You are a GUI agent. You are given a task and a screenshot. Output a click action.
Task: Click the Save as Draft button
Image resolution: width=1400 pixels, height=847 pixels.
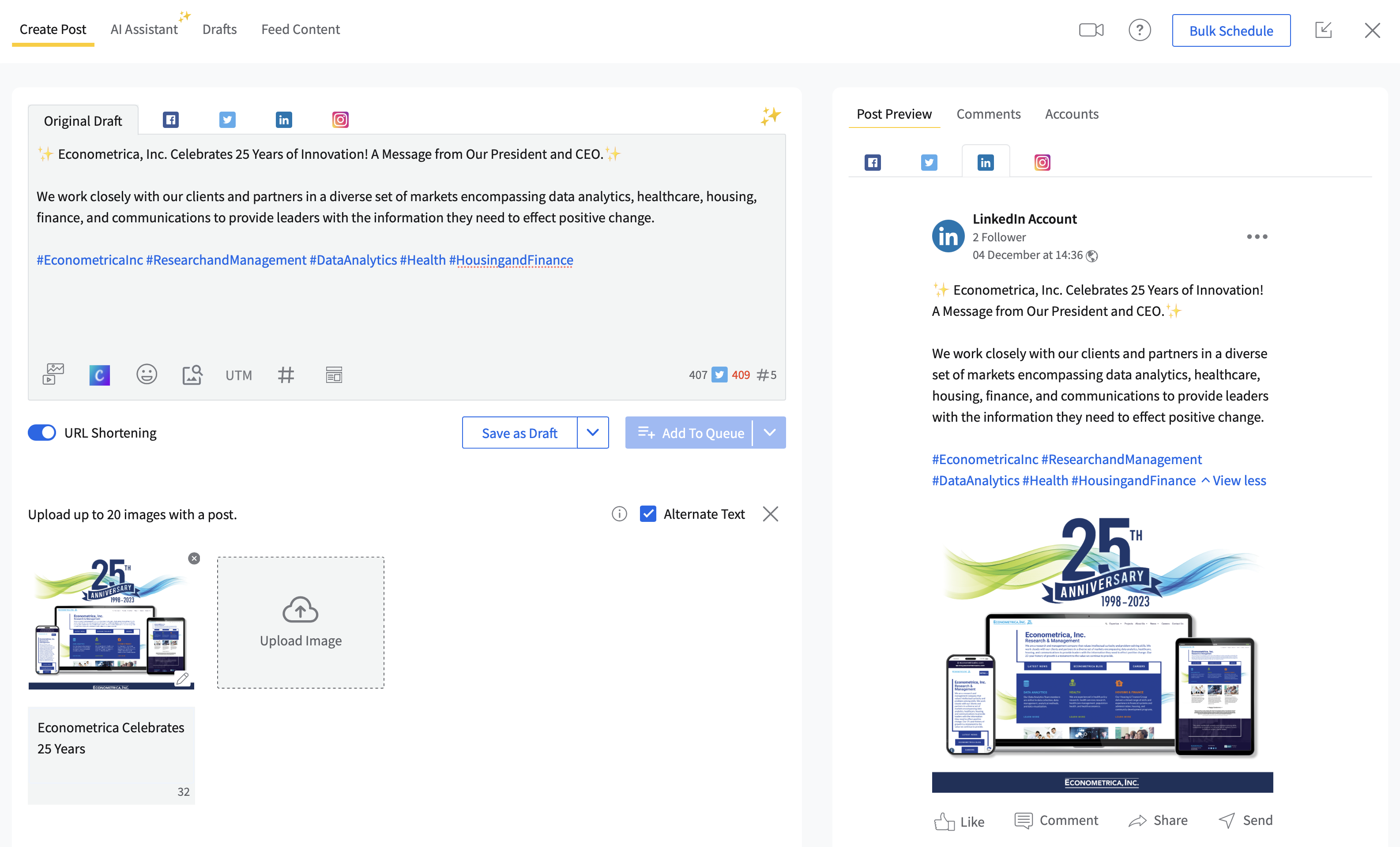click(x=519, y=432)
